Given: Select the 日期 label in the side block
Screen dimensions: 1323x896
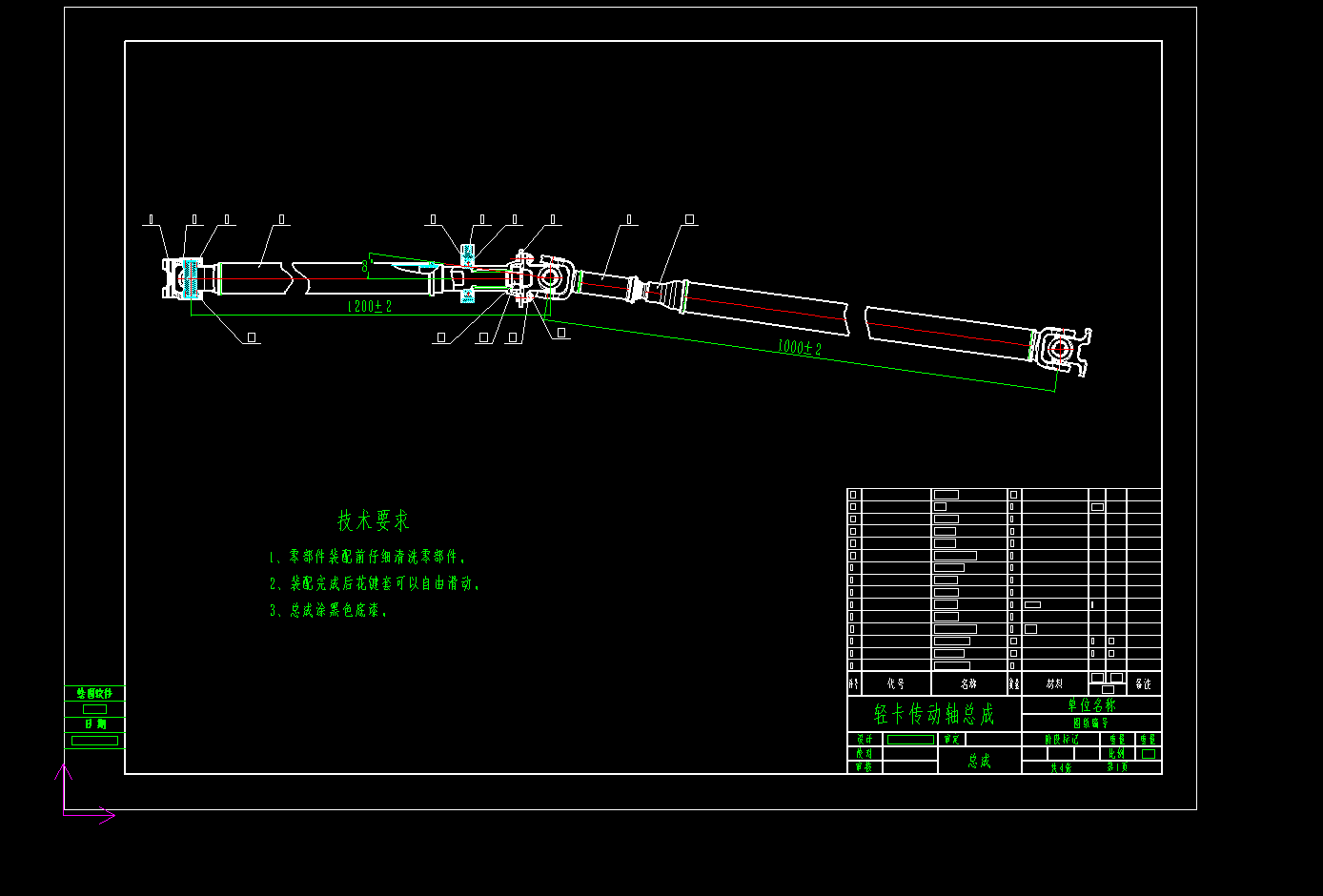Looking at the screenshot, I should (94, 724).
